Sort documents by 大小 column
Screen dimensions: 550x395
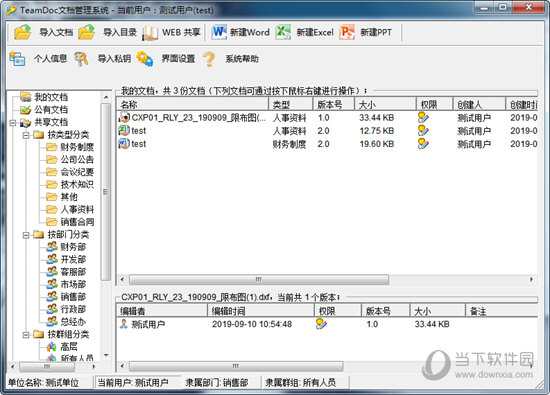[x=385, y=104]
